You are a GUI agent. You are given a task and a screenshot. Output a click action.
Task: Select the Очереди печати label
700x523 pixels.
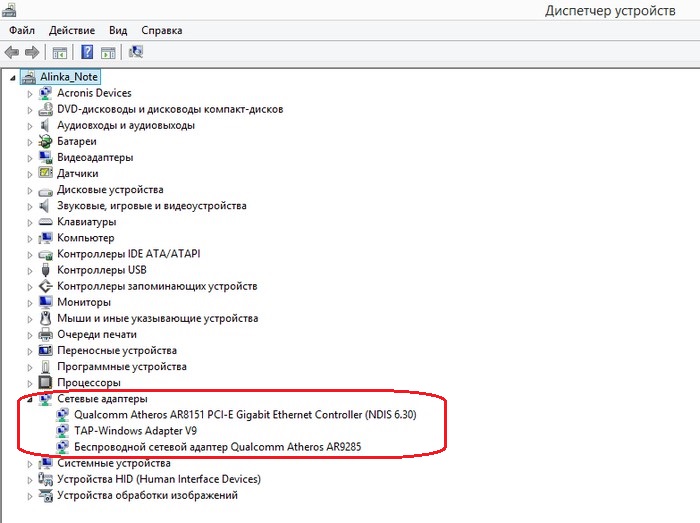pyautogui.click(x=97, y=334)
